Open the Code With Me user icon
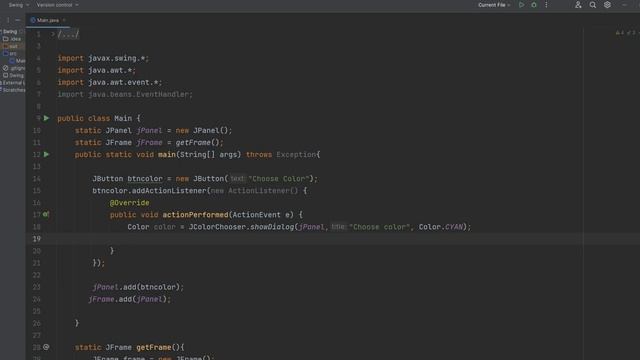Image resolution: width=640 pixels, height=360 pixels. click(578, 5)
